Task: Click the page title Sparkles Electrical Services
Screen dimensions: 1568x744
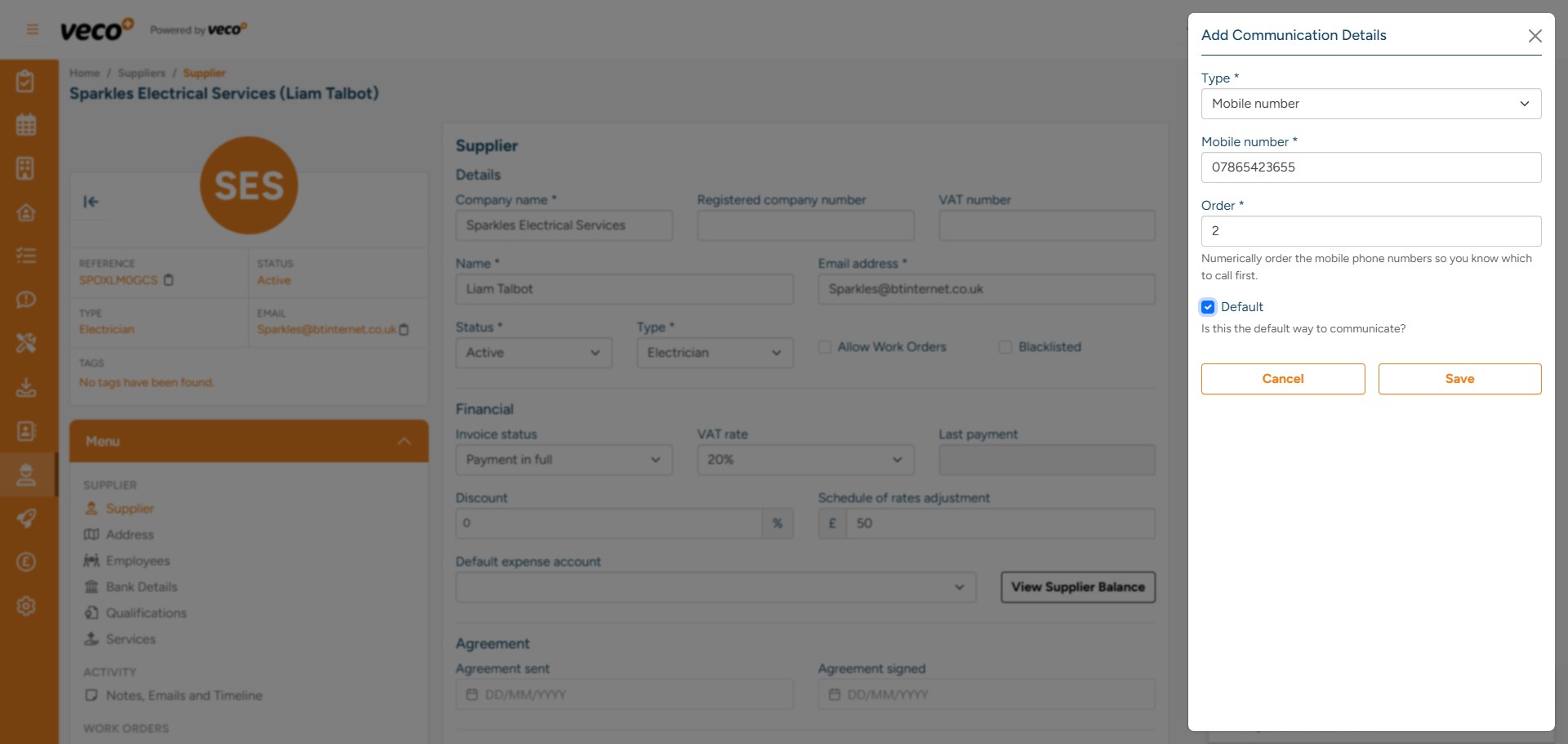Action: click(x=224, y=94)
